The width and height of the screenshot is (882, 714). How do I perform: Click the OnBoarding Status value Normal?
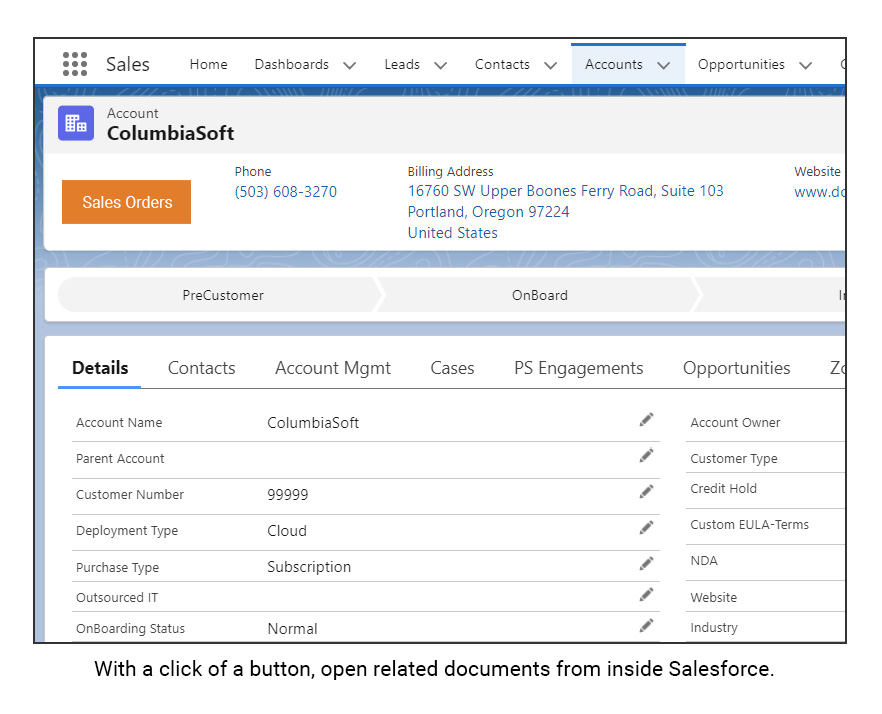292,628
